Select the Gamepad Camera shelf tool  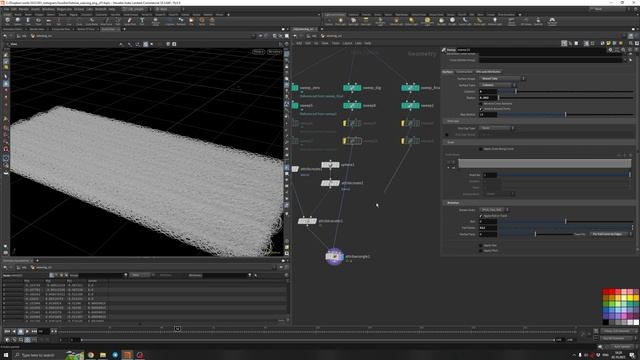552,21
